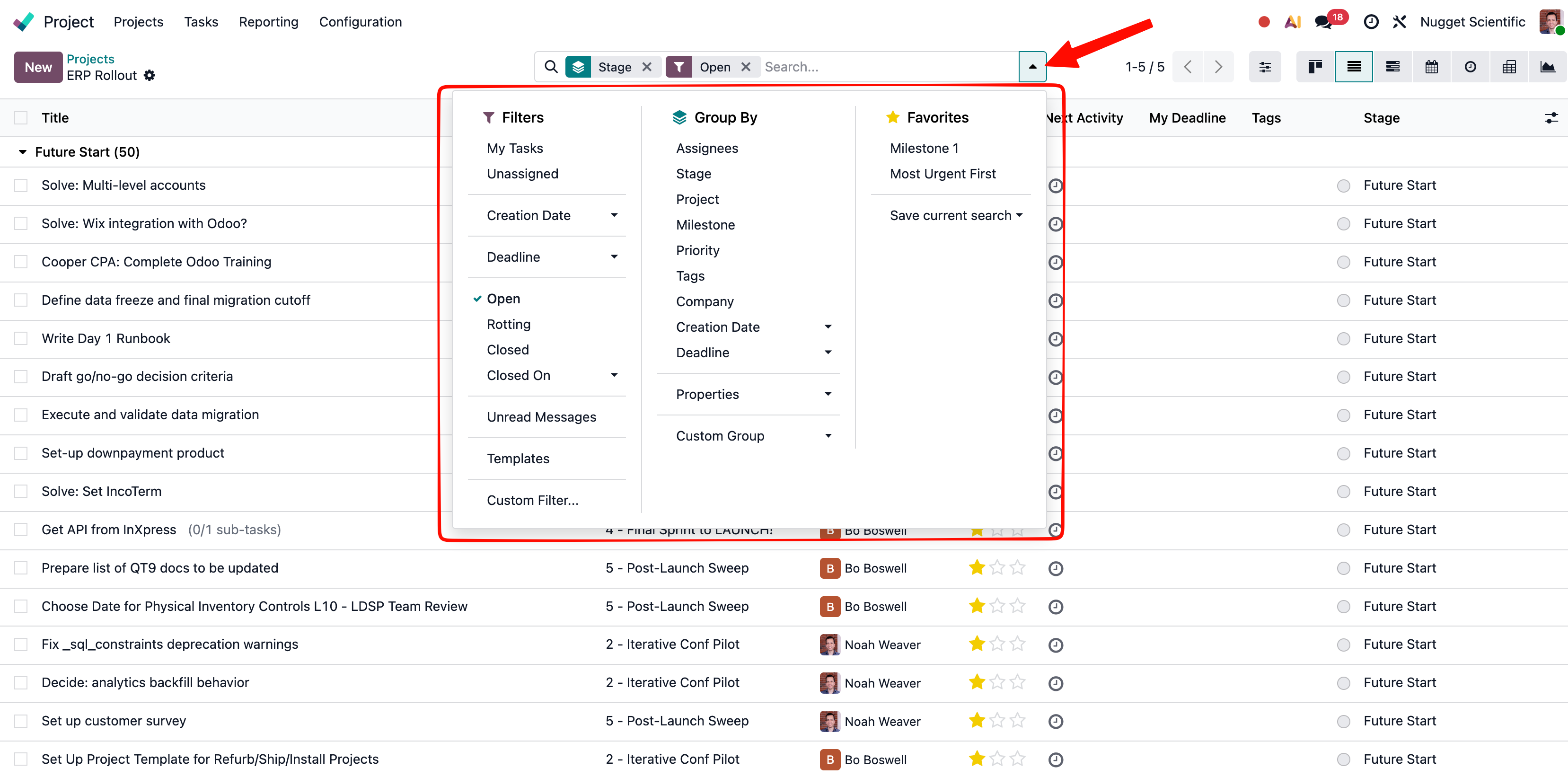Open the Reporting menu

268,22
